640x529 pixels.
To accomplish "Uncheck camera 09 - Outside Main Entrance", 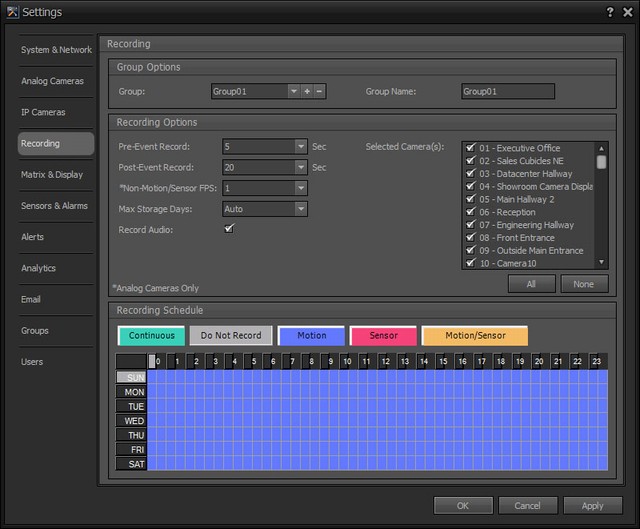I will tap(471, 250).
